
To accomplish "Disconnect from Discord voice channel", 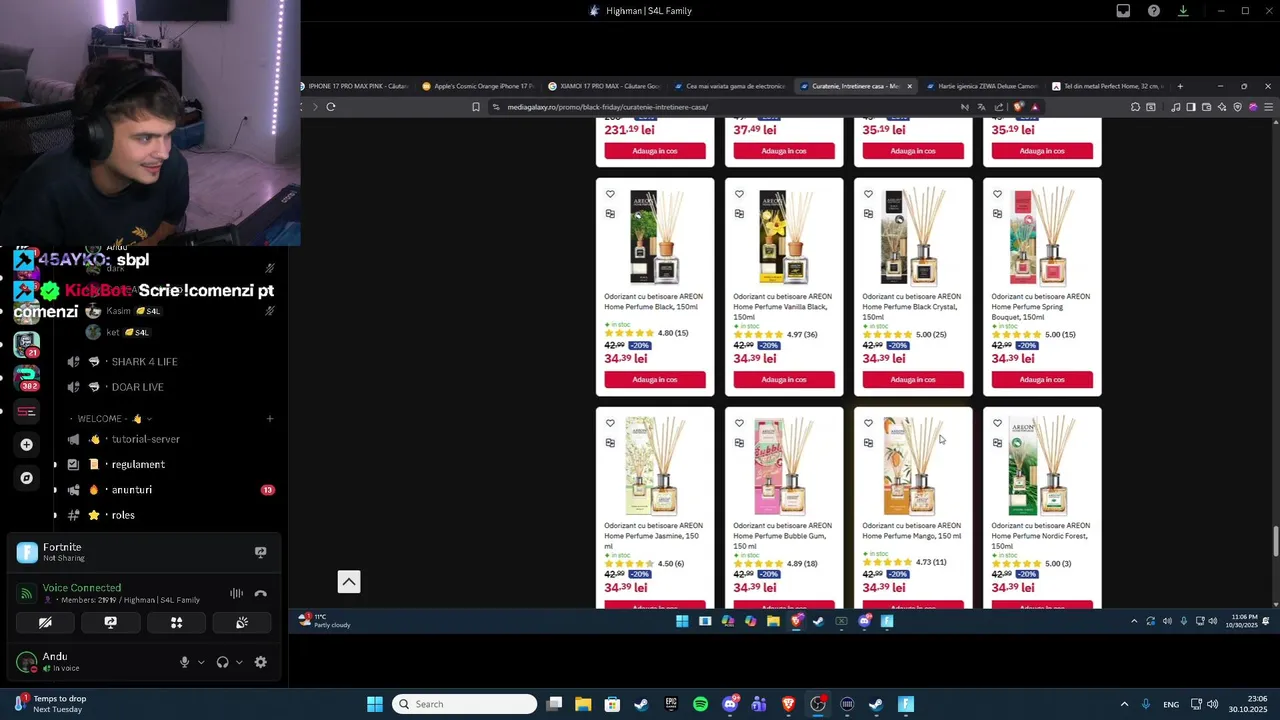I will click(x=261, y=593).
